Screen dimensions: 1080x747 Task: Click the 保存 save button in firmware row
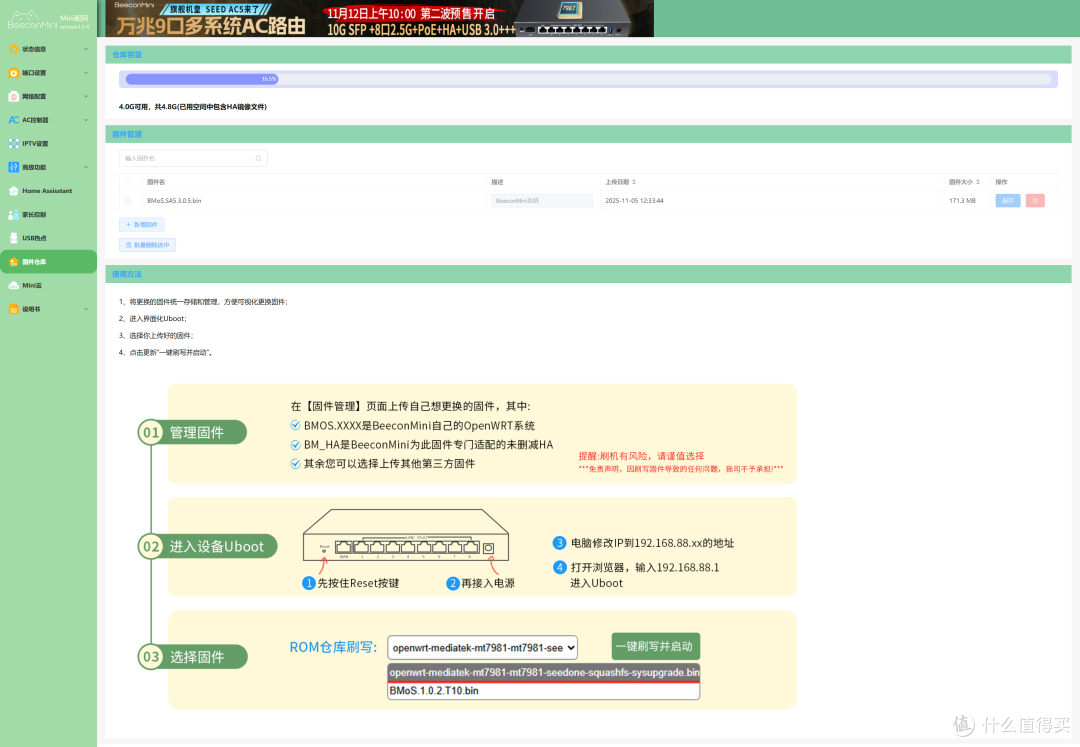(x=1008, y=200)
